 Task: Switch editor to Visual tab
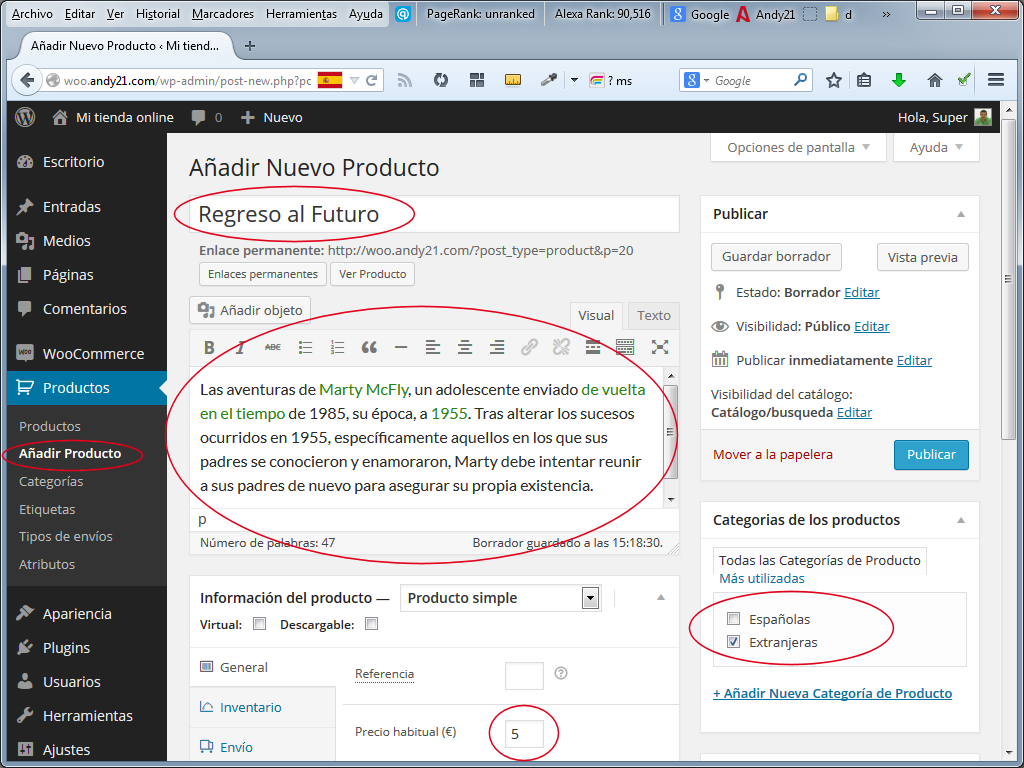(x=596, y=315)
